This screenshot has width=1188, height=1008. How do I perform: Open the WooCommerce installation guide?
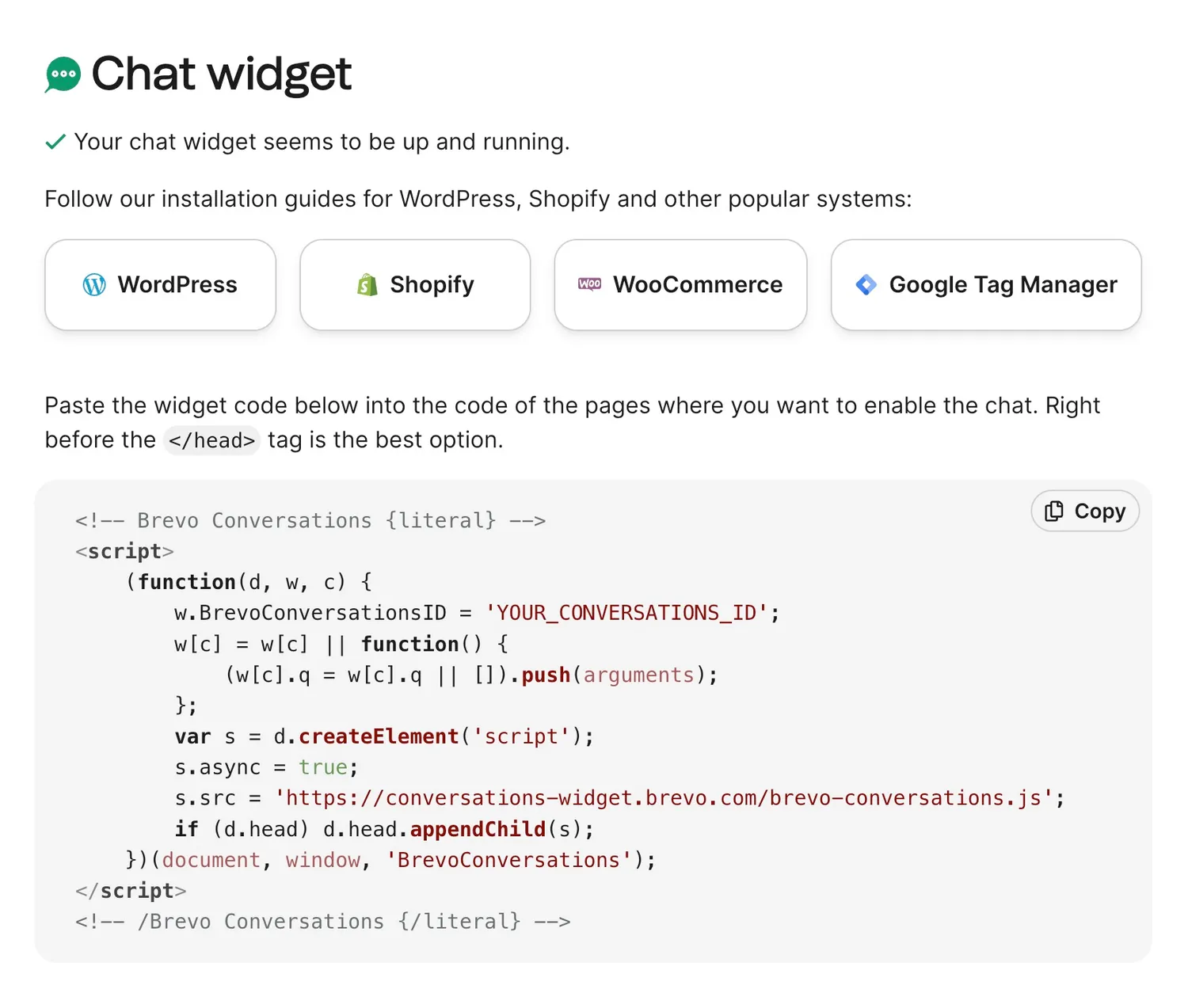pyautogui.click(x=680, y=285)
